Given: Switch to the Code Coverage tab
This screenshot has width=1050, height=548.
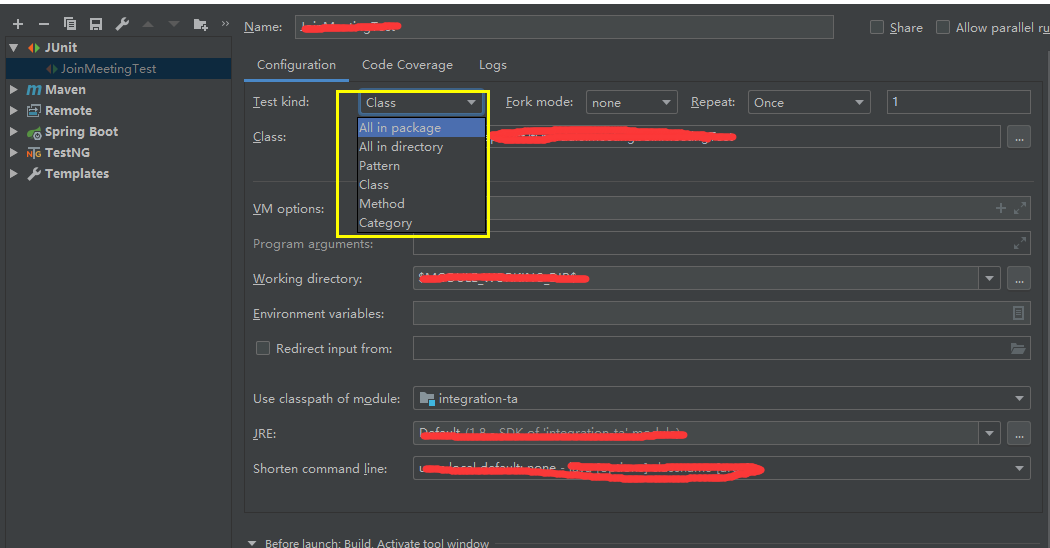Looking at the screenshot, I should click(x=407, y=65).
